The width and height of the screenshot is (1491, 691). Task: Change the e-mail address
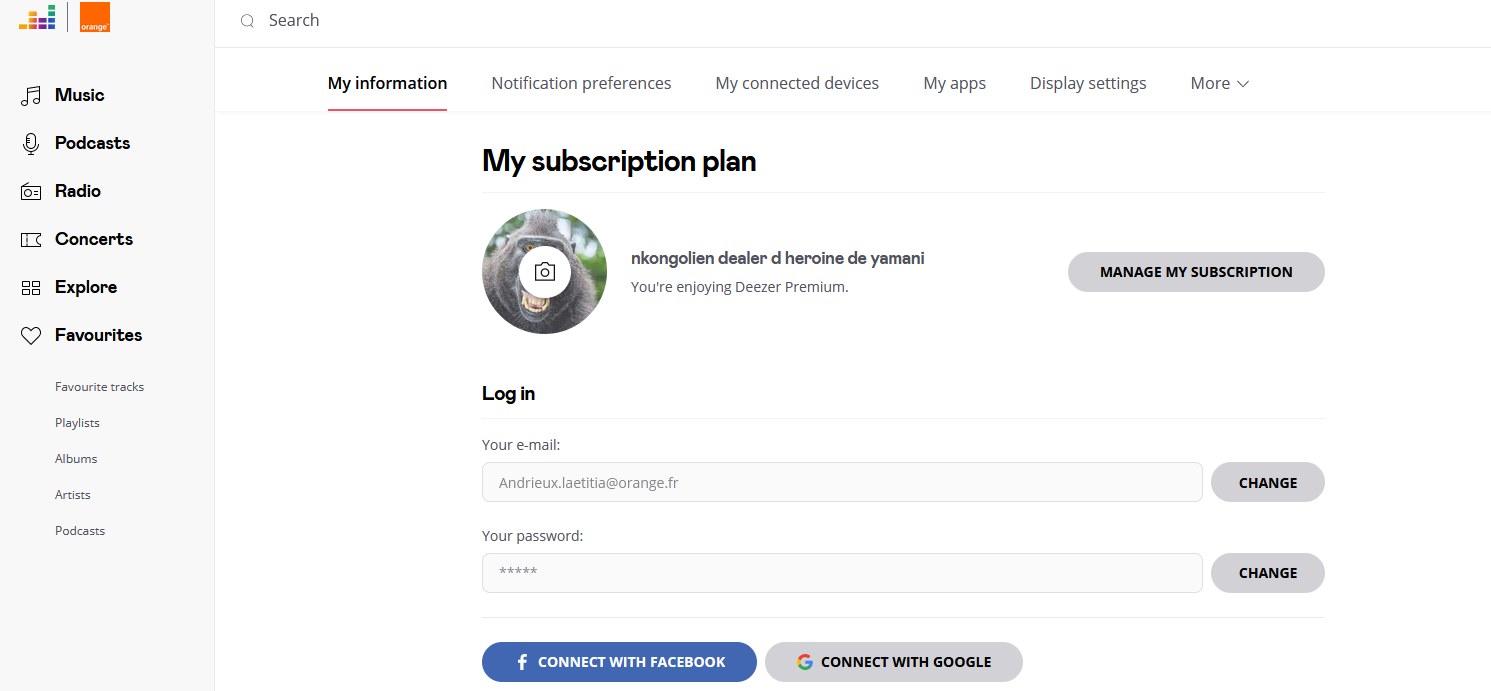pyautogui.click(x=1267, y=482)
